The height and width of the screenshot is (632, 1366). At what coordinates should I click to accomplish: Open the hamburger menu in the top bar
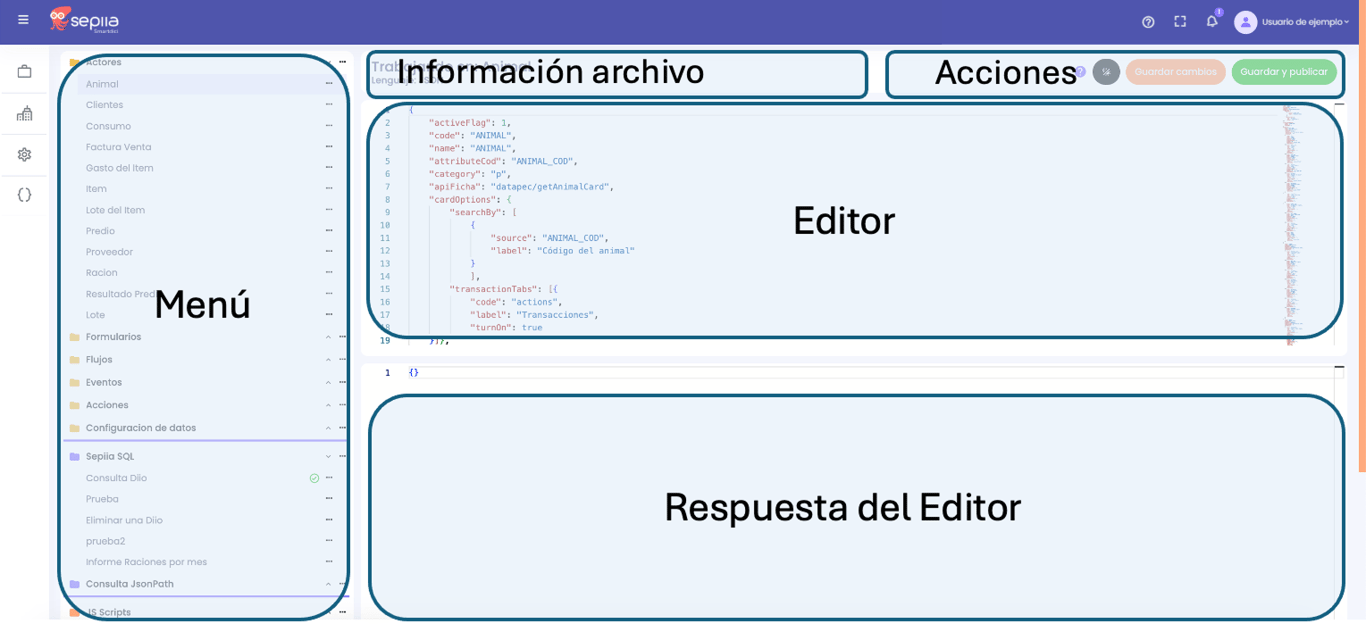[x=23, y=20]
